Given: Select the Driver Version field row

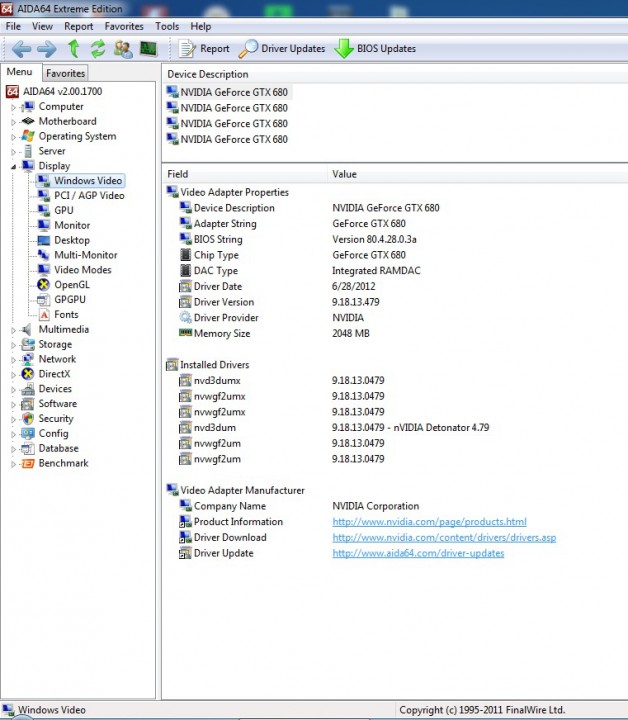Looking at the screenshot, I should pyautogui.click(x=396, y=302).
